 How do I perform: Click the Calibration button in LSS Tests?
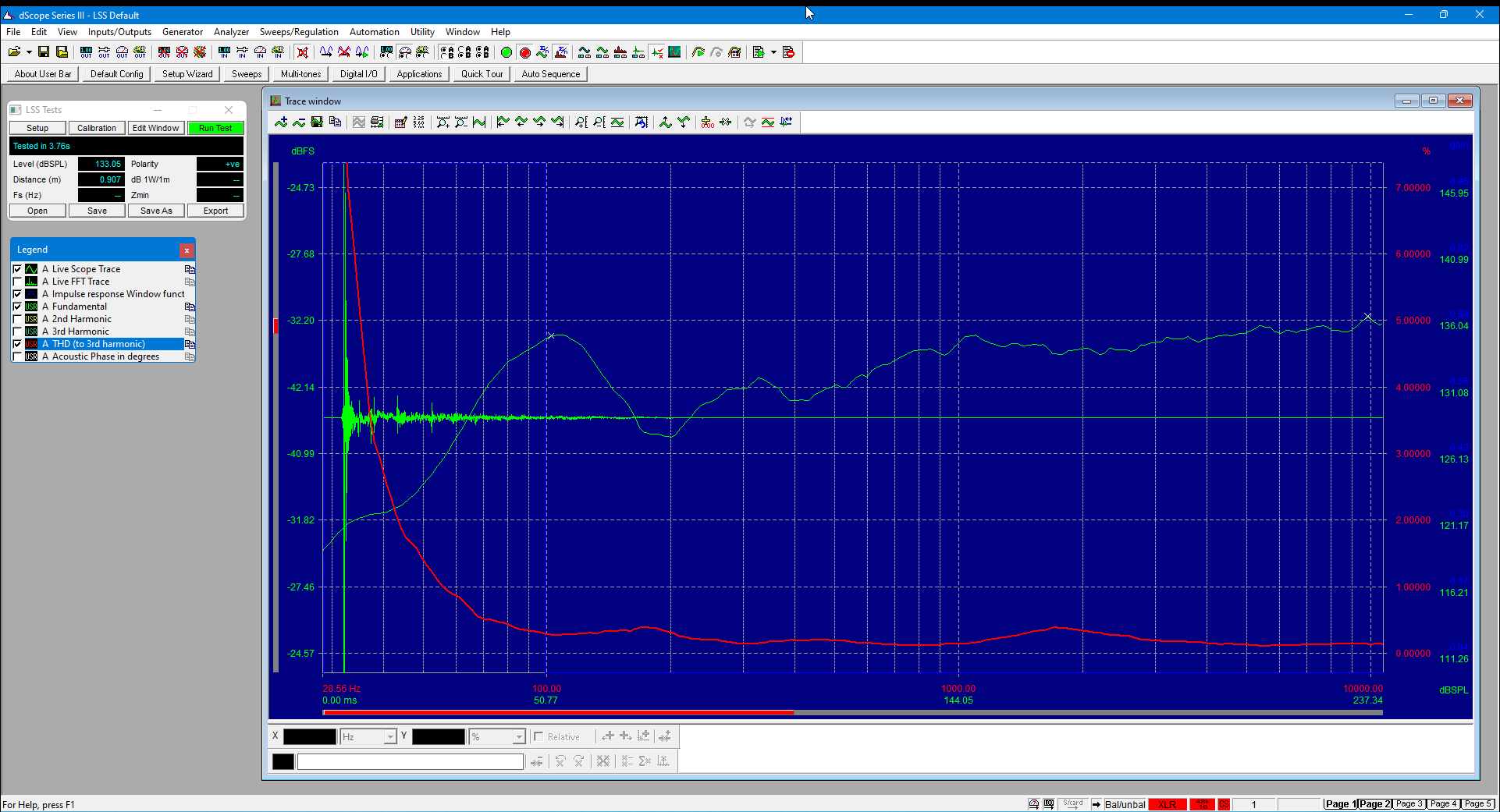97,128
